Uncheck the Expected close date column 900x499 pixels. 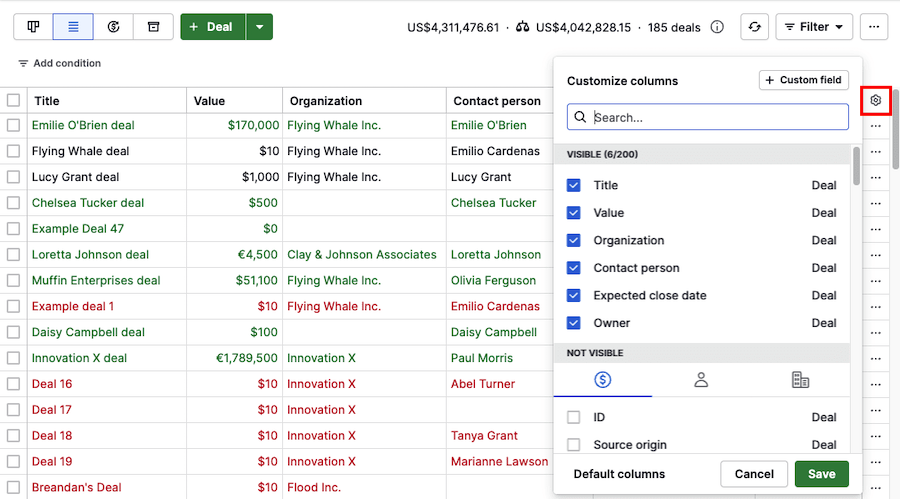(x=573, y=295)
